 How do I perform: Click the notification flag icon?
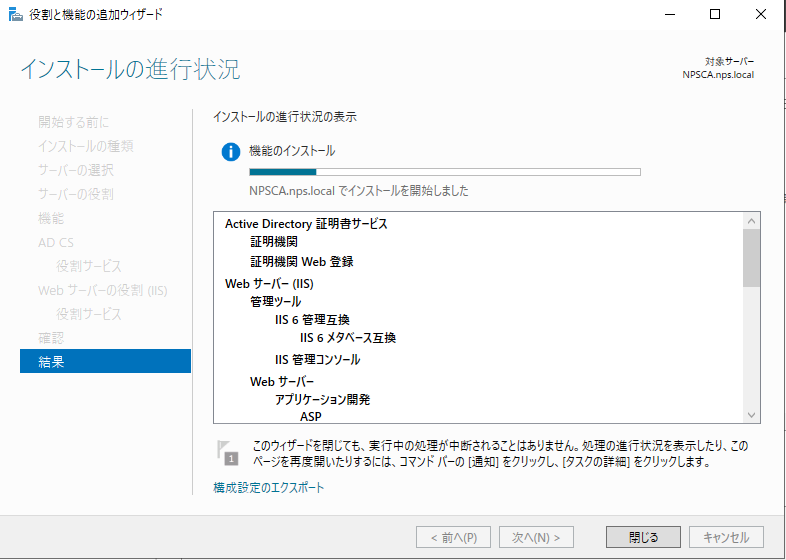click(227, 453)
